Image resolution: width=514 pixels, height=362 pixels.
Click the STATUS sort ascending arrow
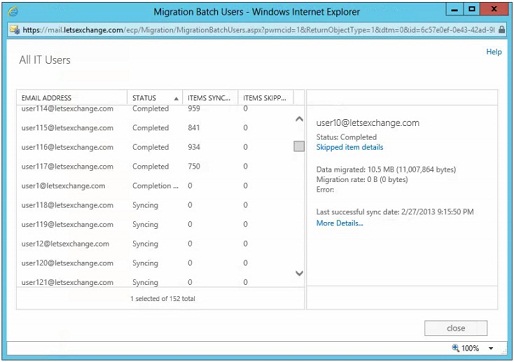pos(176,99)
